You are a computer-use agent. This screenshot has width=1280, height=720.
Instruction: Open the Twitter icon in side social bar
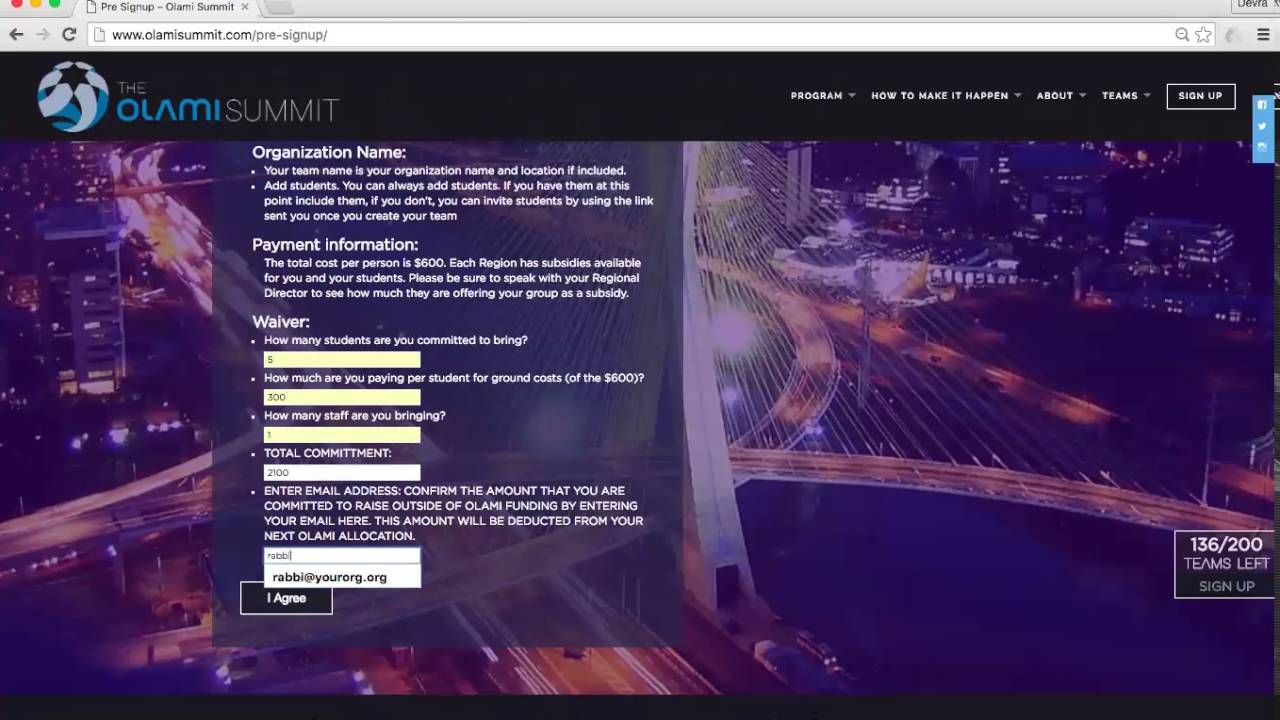[x=1262, y=126]
